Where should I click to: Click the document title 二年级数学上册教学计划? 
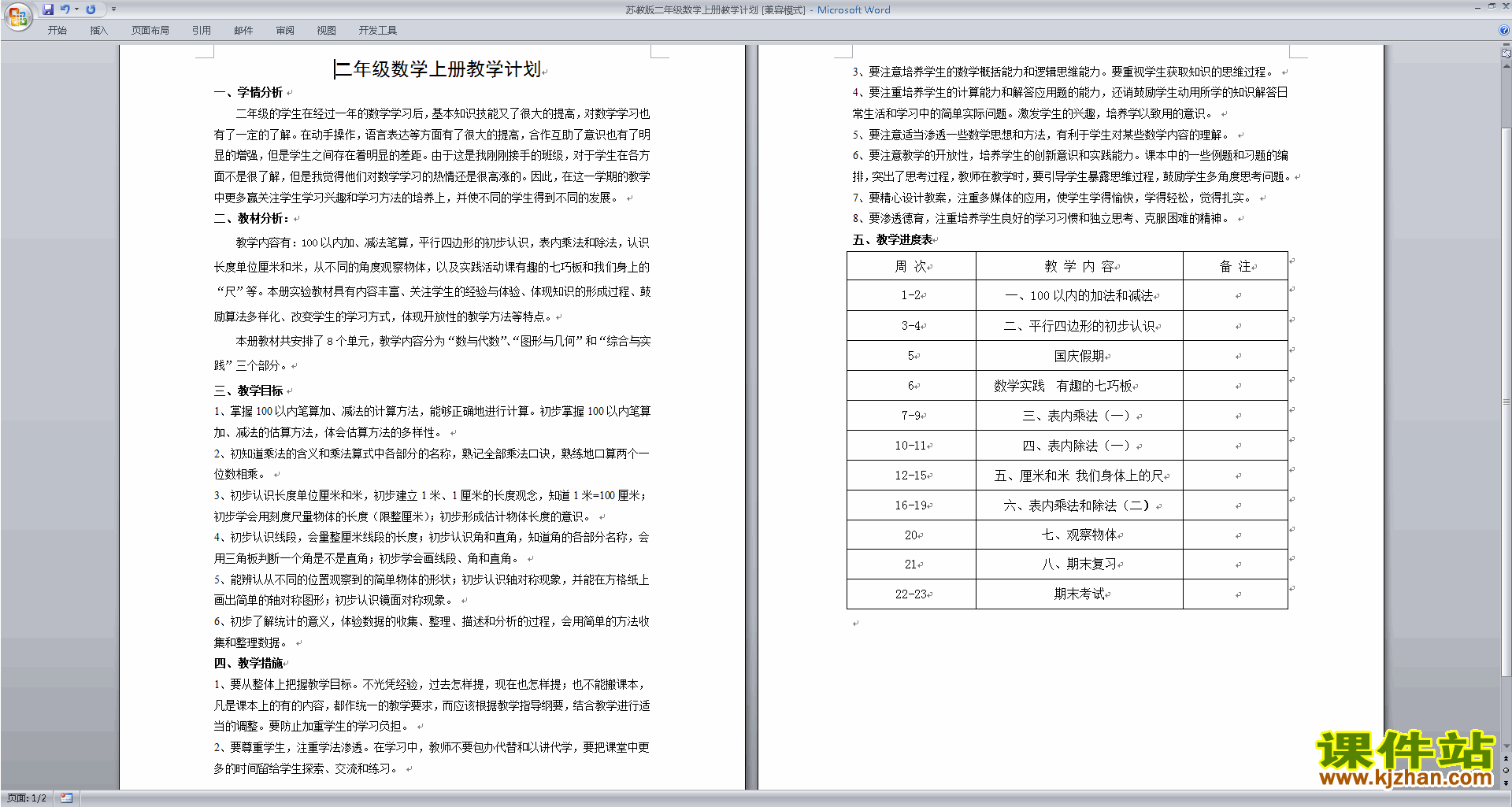coord(438,69)
